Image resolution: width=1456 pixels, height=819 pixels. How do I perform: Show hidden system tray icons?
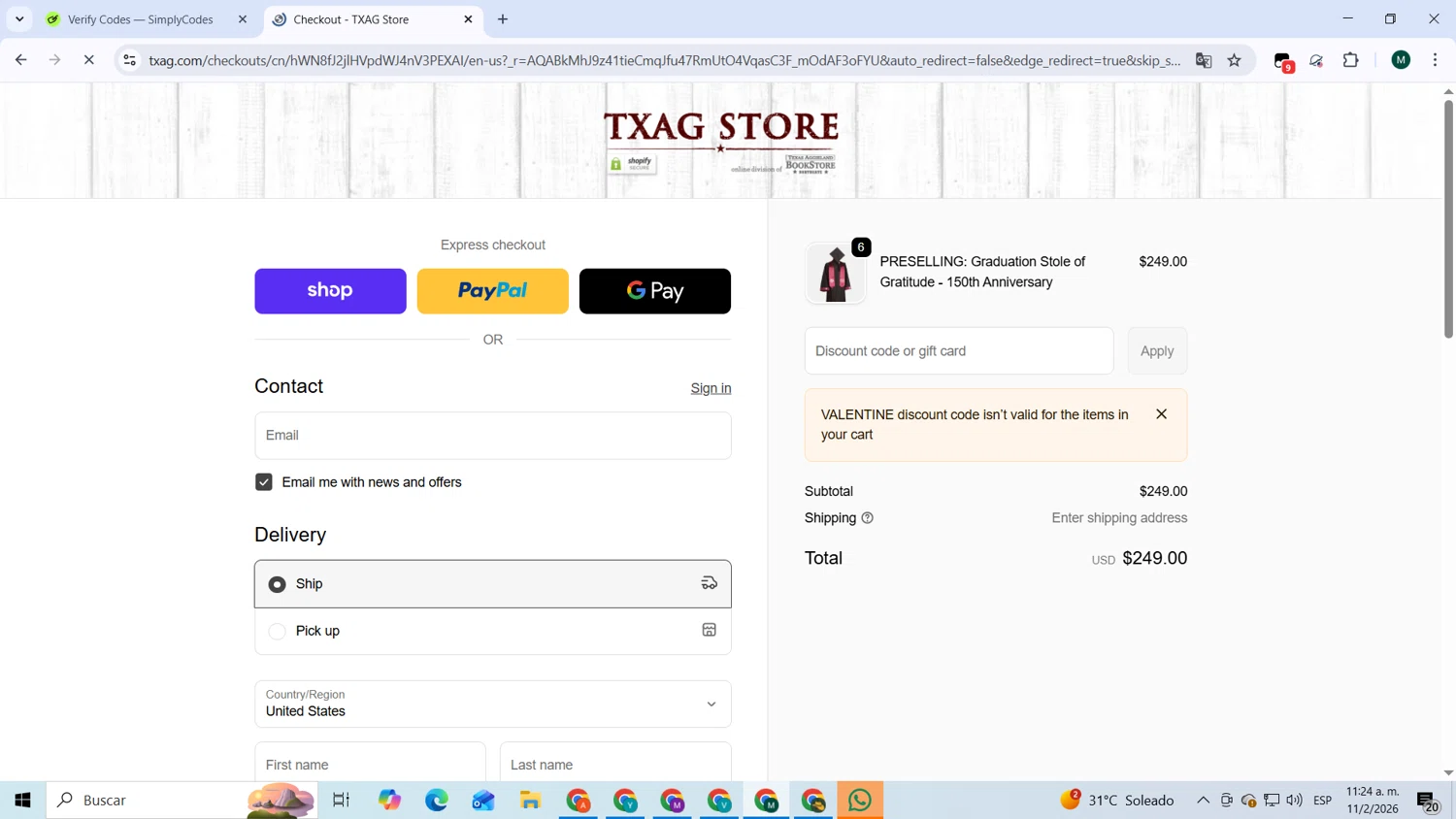pos(1203,801)
